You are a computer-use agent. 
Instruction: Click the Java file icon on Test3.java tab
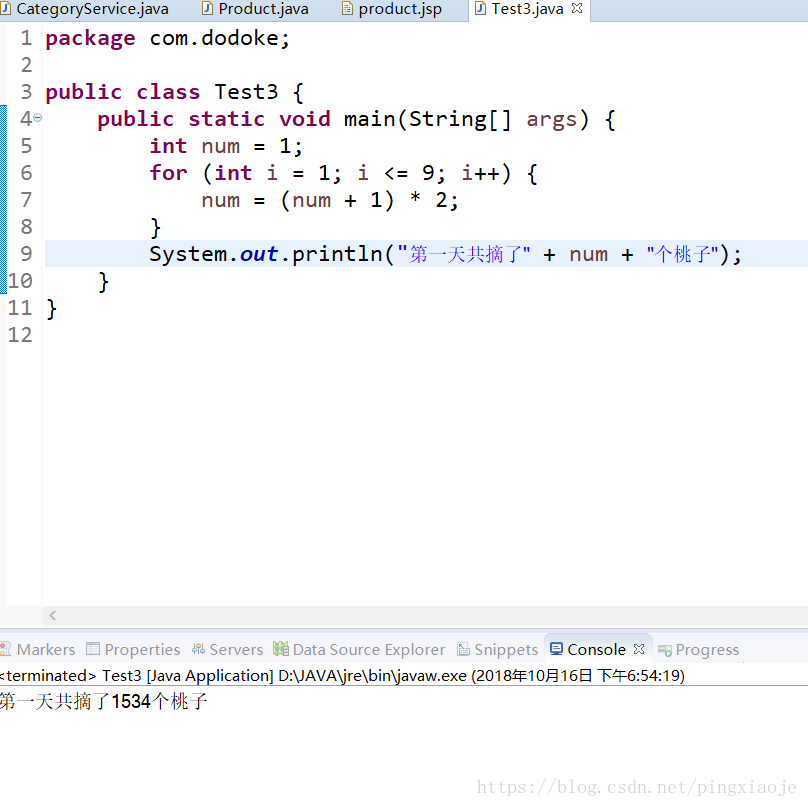coord(480,9)
